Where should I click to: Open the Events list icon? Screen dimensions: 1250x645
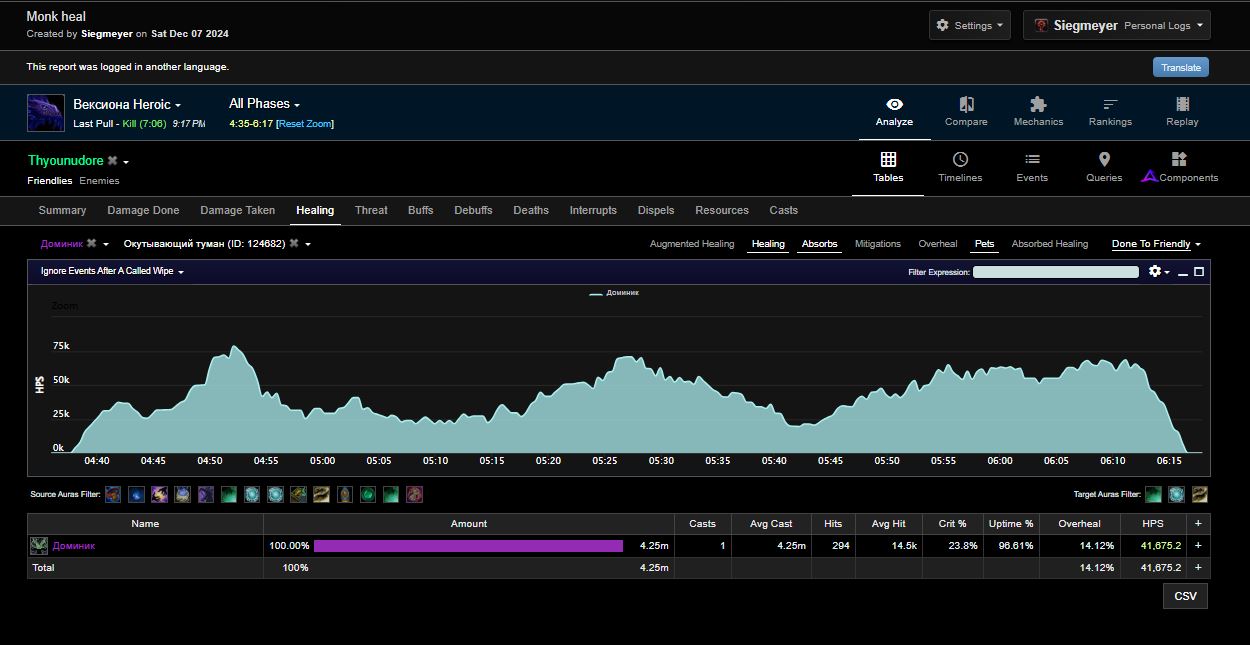click(x=1032, y=160)
